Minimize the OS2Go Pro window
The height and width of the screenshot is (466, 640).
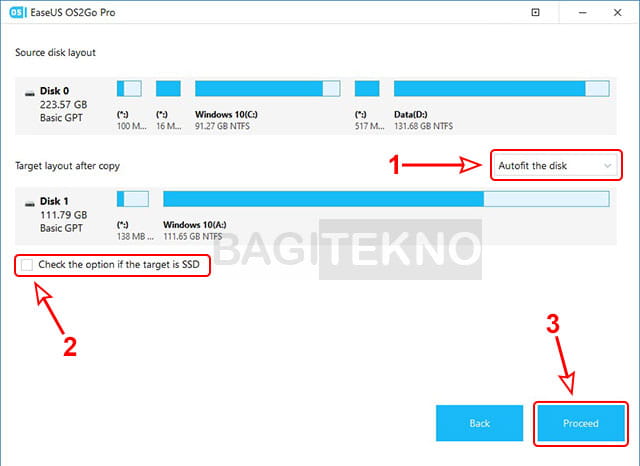tap(582, 12)
